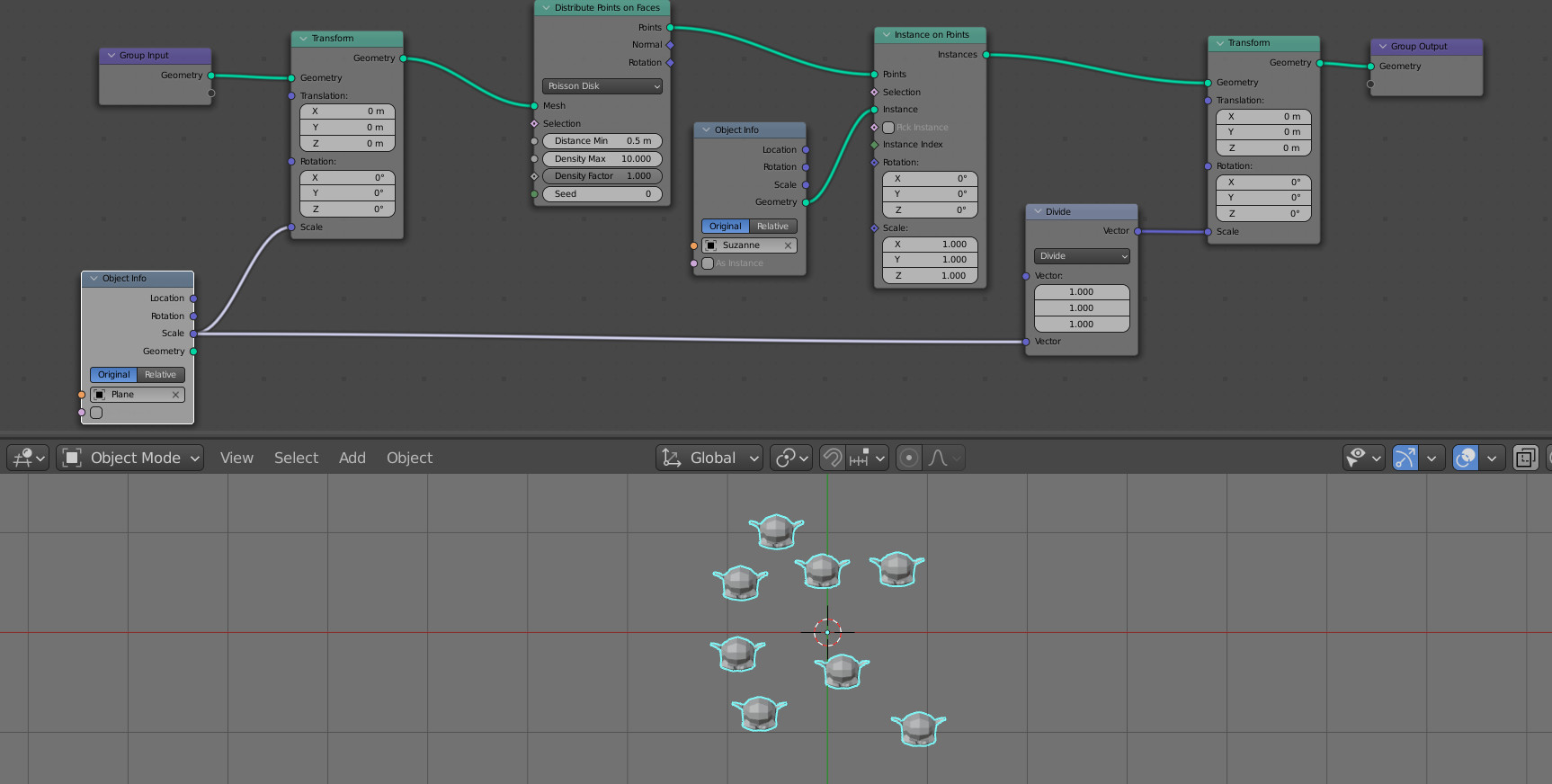The height and width of the screenshot is (784, 1552).
Task: Check the unlabeled checkbox on Plane Object Info
Action: click(96, 413)
